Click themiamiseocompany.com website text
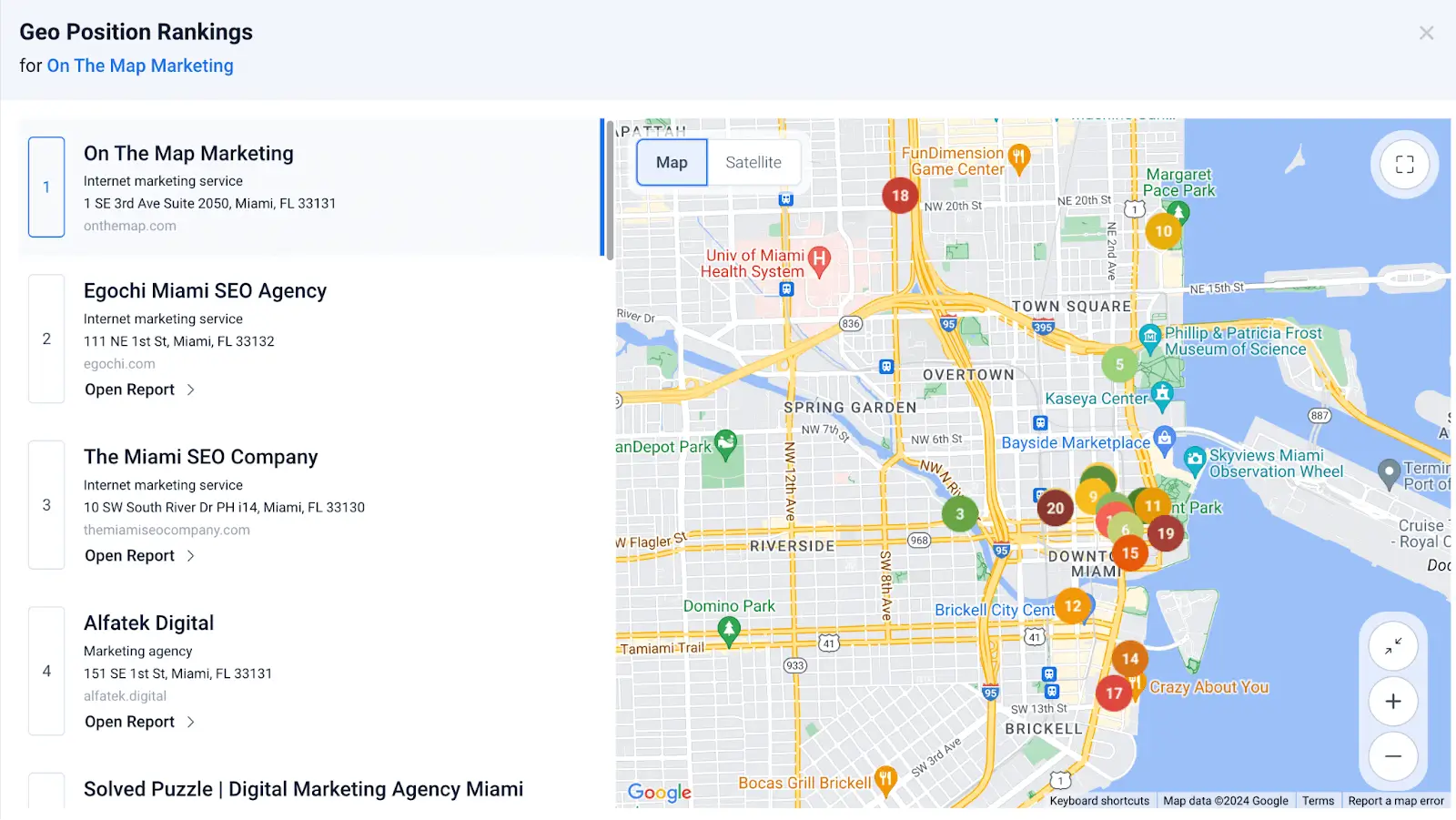Screen dimensions: 1456x820 (167, 530)
